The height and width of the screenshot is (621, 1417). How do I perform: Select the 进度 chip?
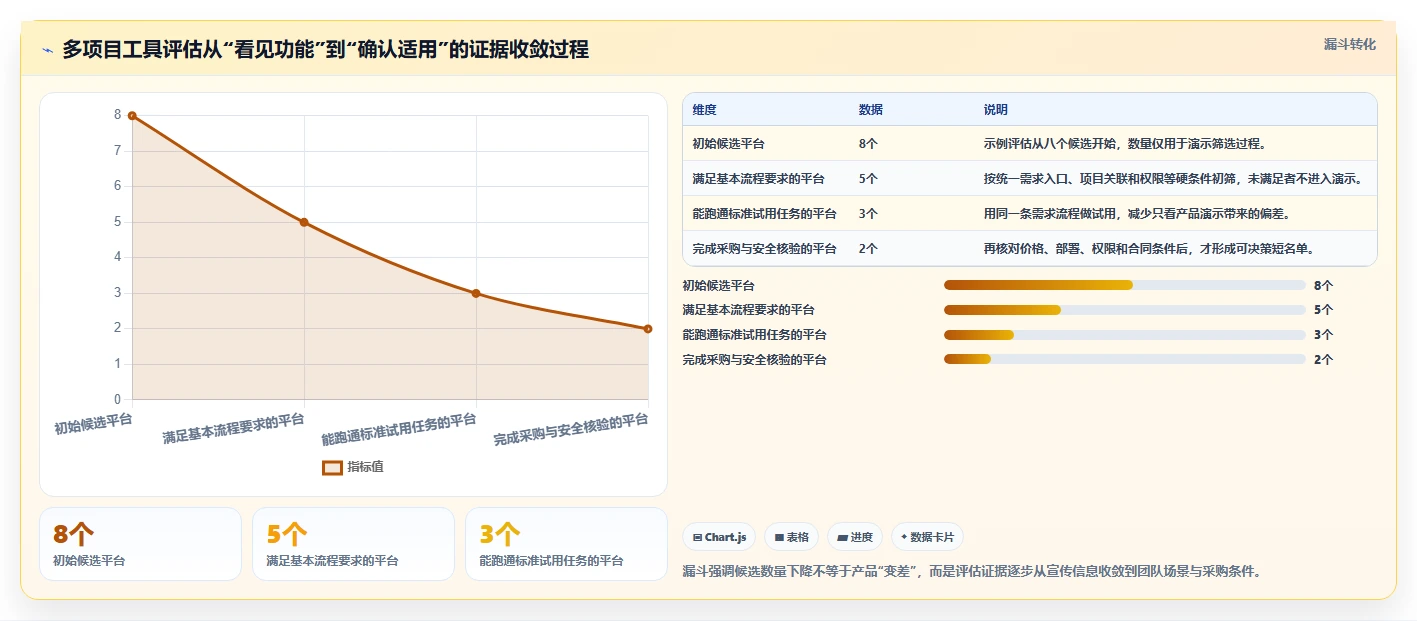pos(855,537)
